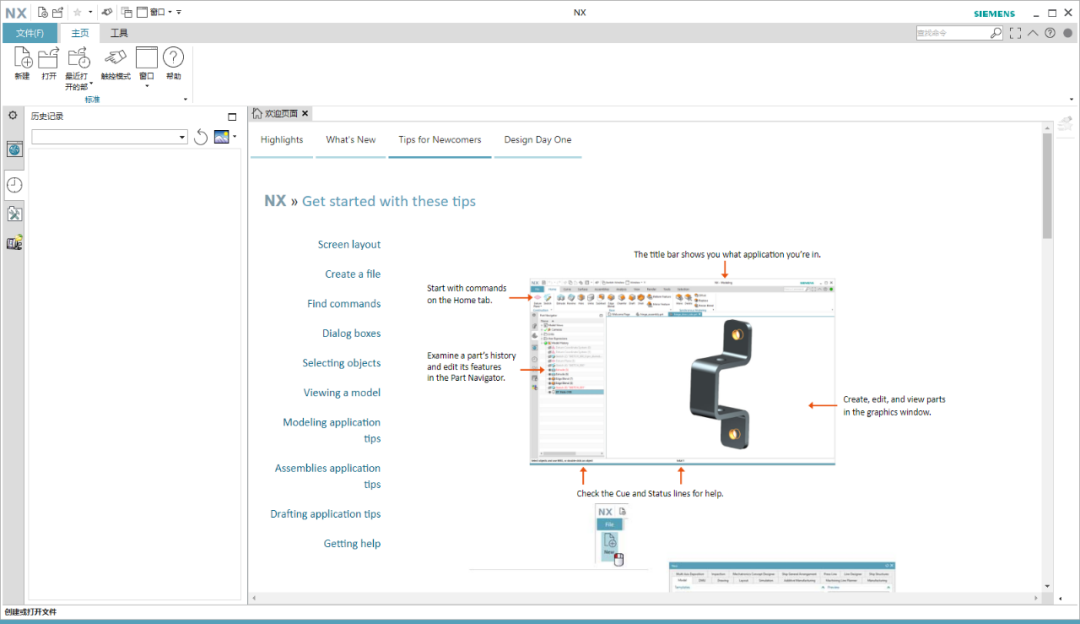
Task: Open the History clock icon in sidebar
Action: pyautogui.click(x=14, y=185)
